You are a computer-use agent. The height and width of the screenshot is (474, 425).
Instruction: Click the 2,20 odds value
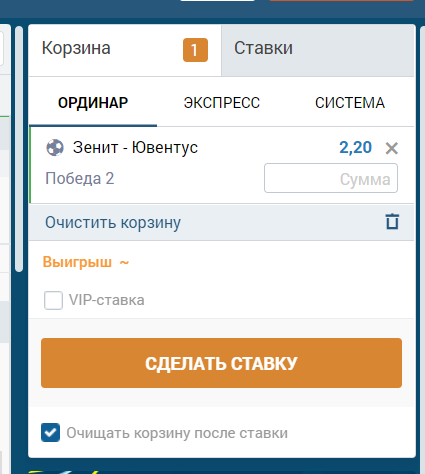[355, 147]
